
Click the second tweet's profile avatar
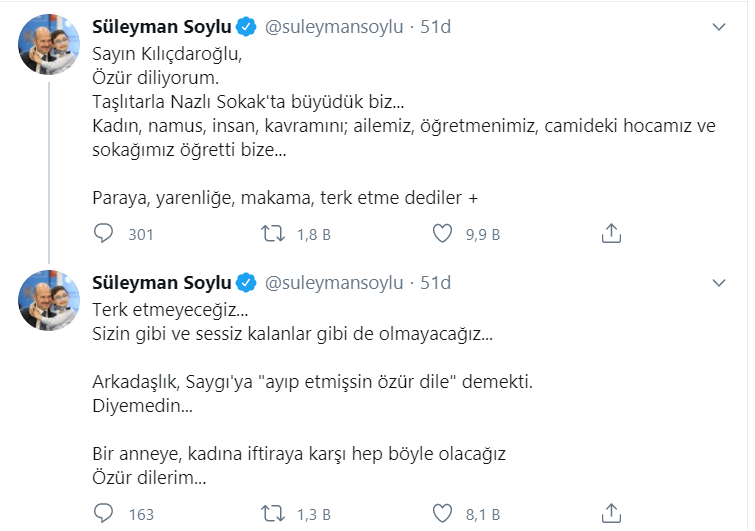tap(49, 300)
